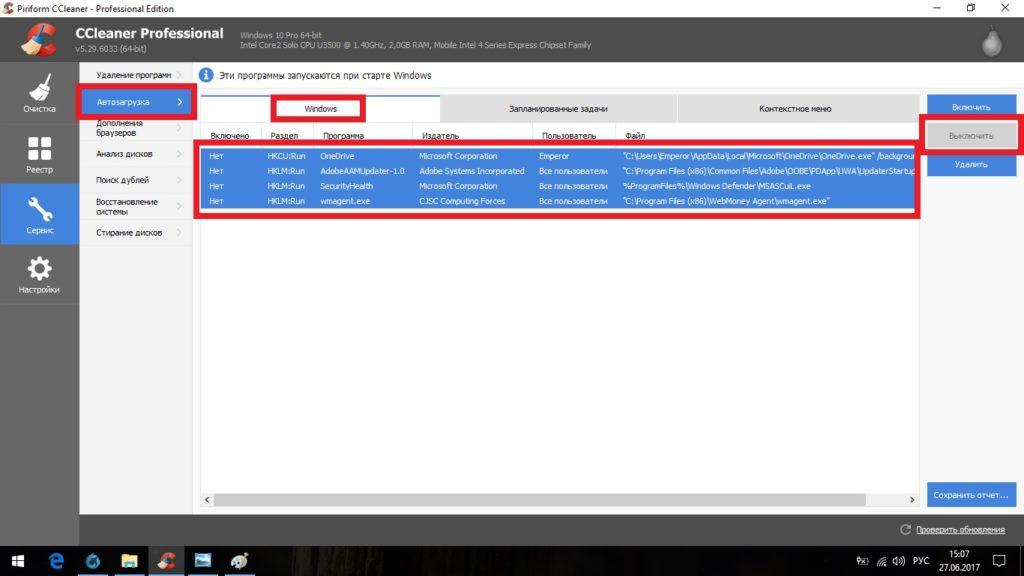The image size is (1024, 576).
Task: Open File Explorer from taskbar
Action: 129,561
